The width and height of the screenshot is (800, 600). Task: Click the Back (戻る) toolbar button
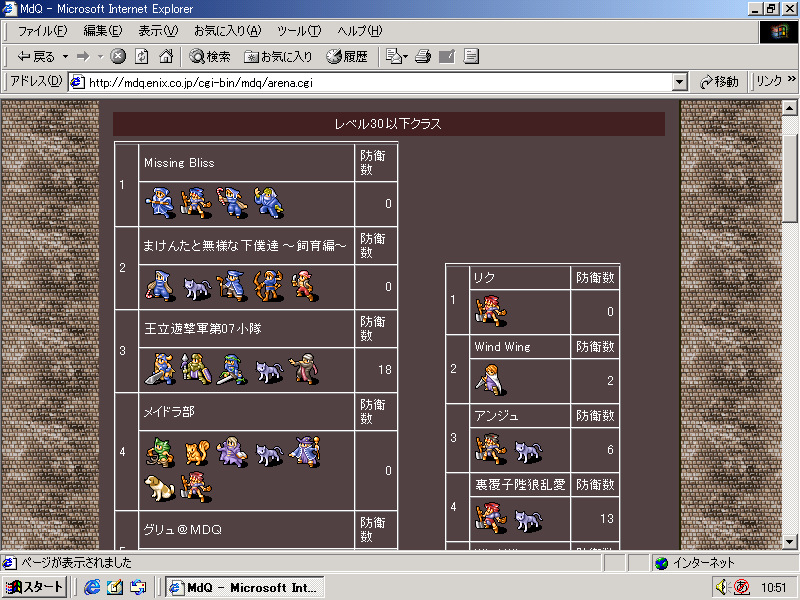pyautogui.click(x=36, y=57)
